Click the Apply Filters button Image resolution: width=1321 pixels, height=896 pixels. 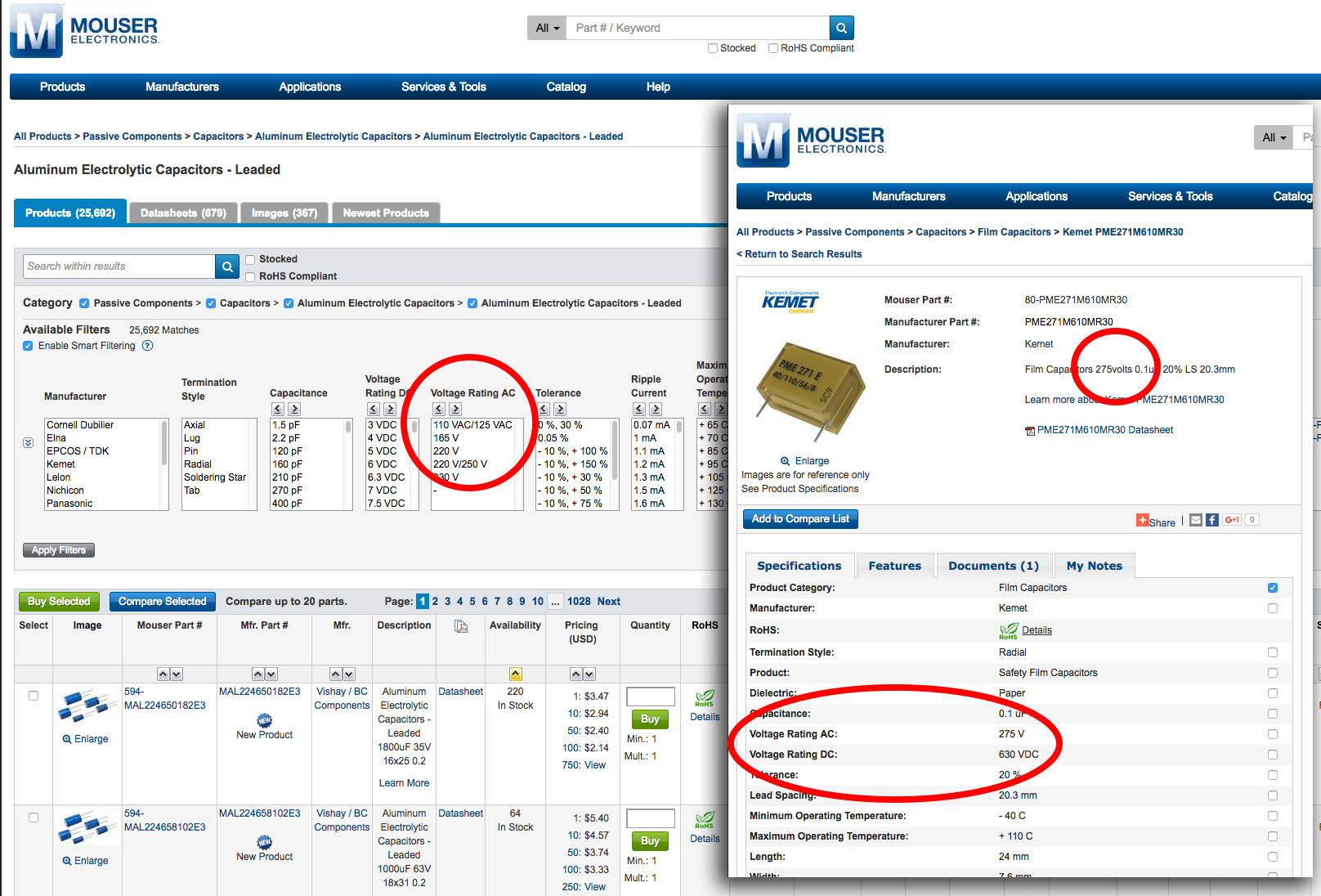pos(59,550)
